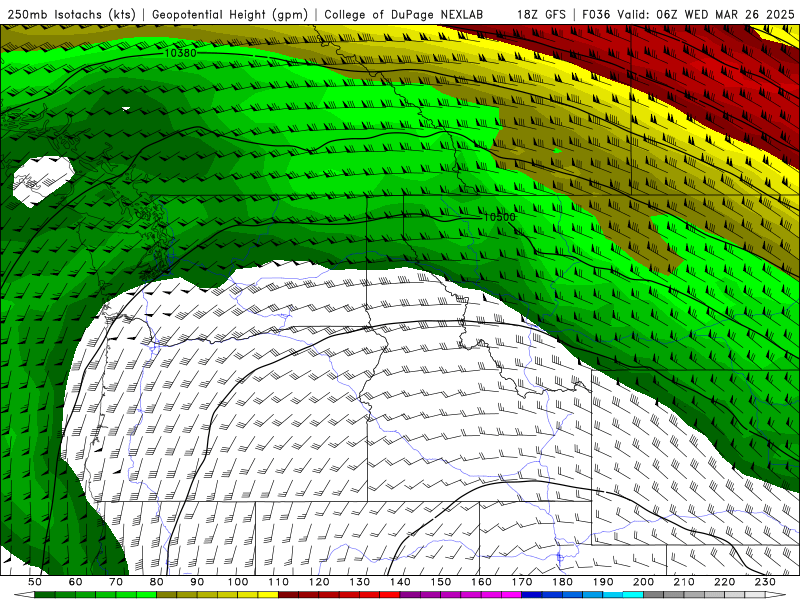The image size is (800, 600).
Task: Select the bright red swatch ending at 140
Action: (390, 595)
